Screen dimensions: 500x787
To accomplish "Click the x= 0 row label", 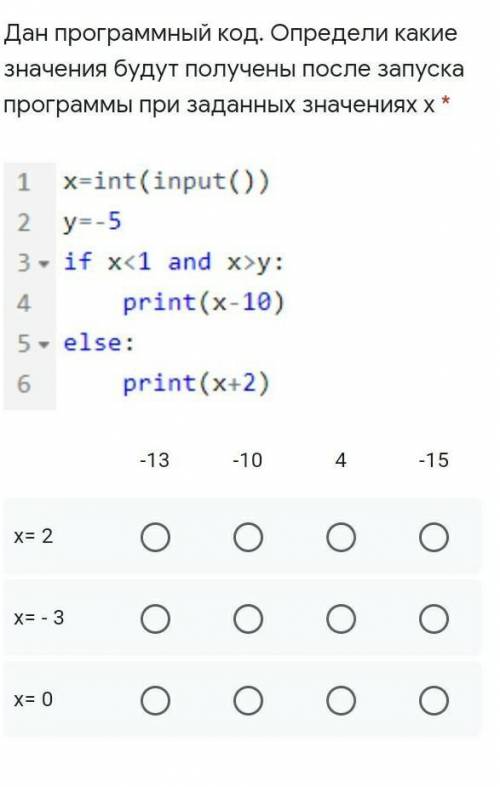I will tap(33, 699).
